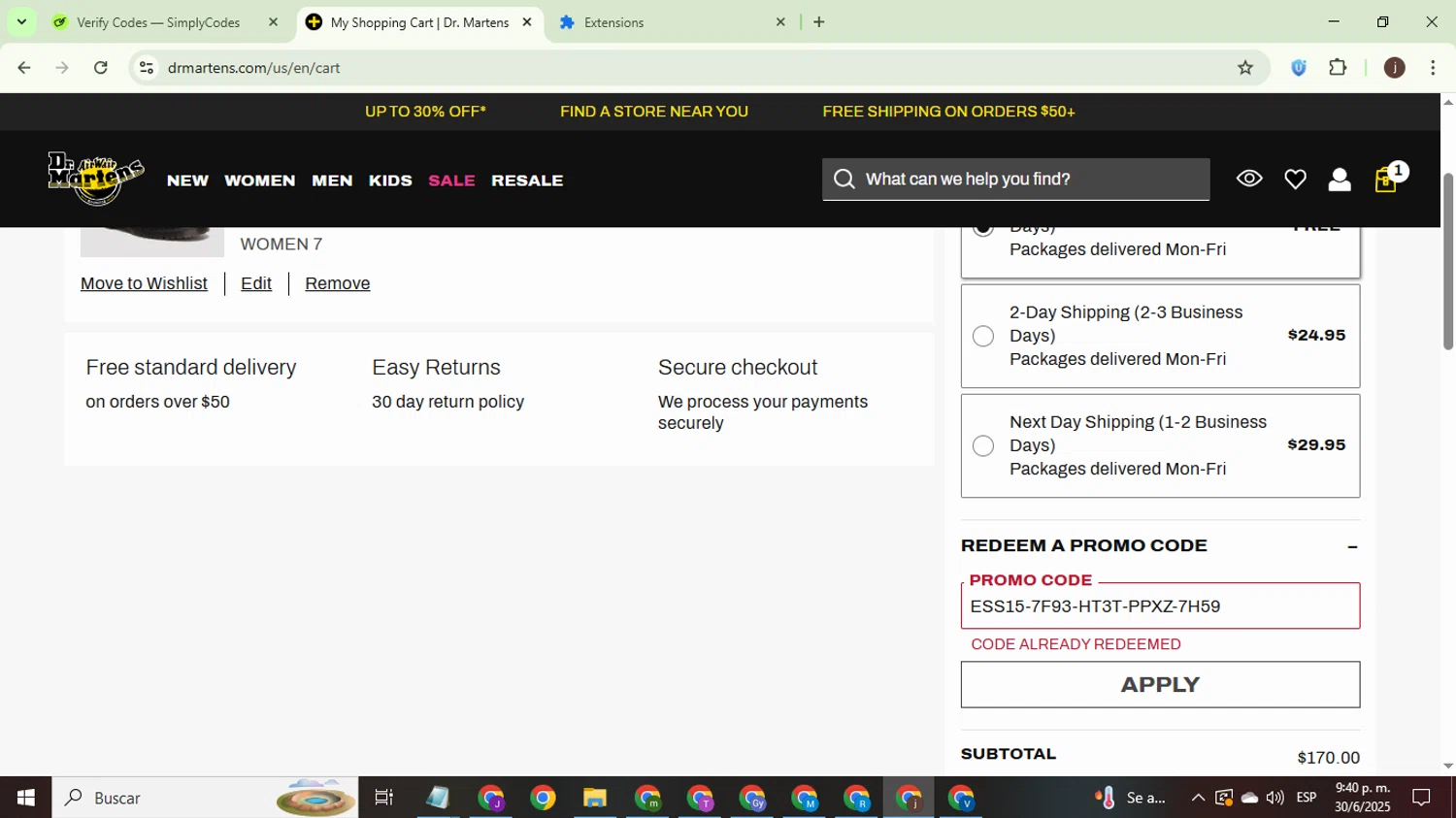Image resolution: width=1456 pixels, height=818 pixels.
Task: Click the $170.00 subtotal value
Action: coord(1328,758)
